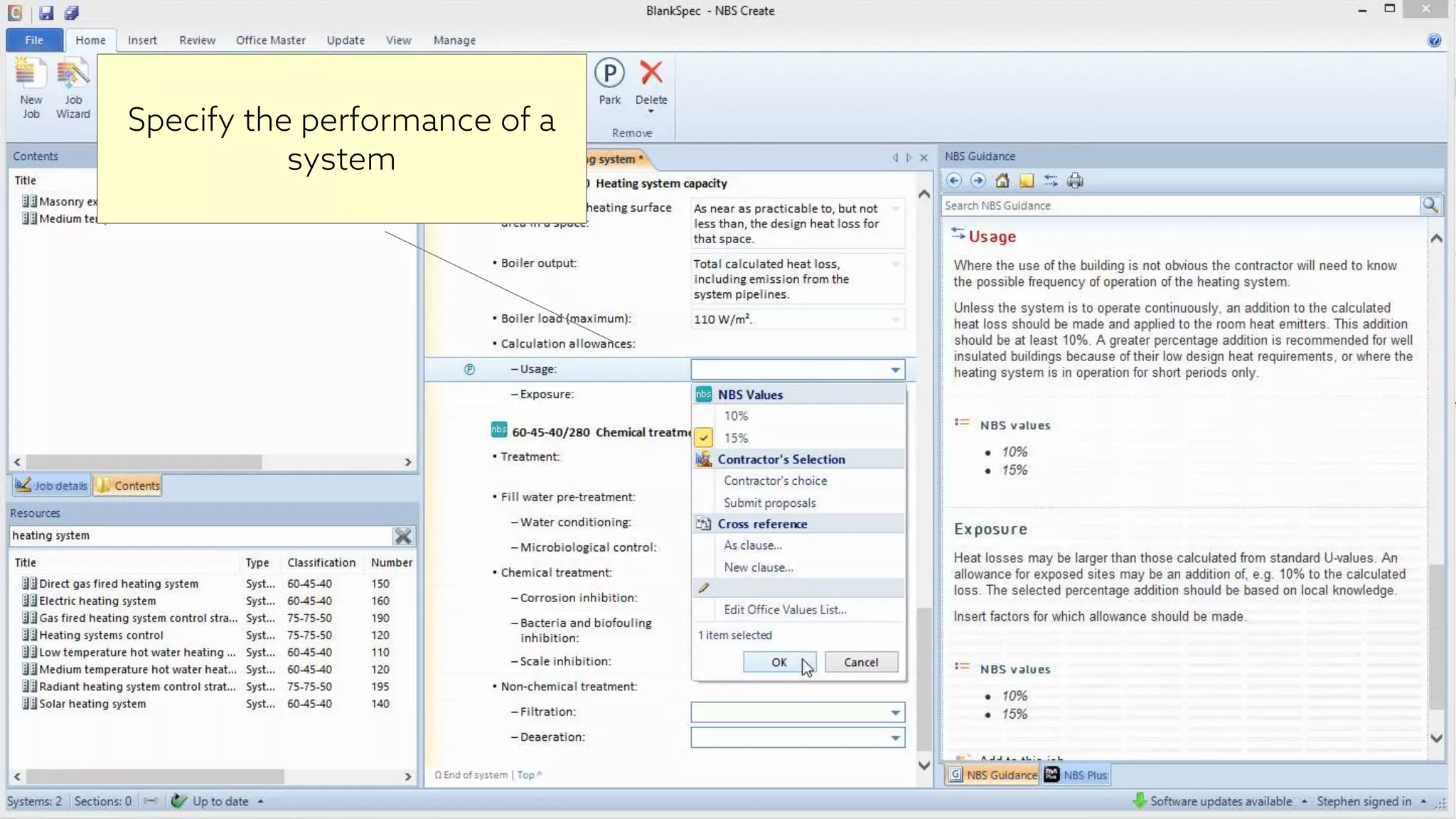This screenshot has width=1456, height=819.
Task: Open the Usage dropdown arrow
Action: (x=895, y=370)
